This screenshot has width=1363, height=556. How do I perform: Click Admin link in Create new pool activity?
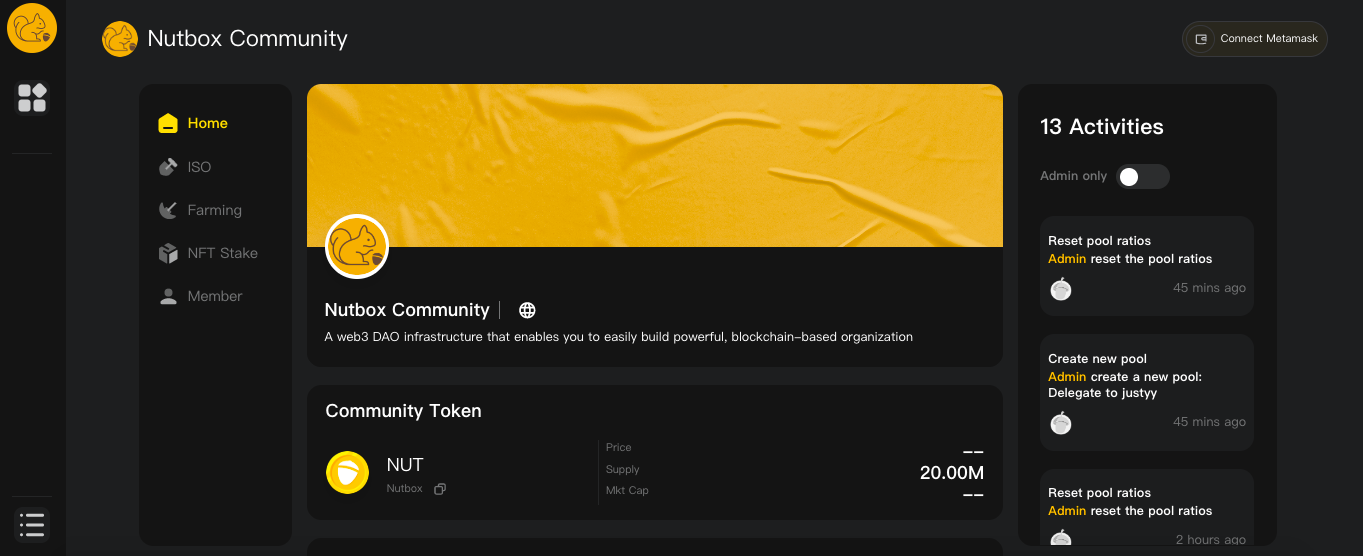click(x=1067, y=377)
